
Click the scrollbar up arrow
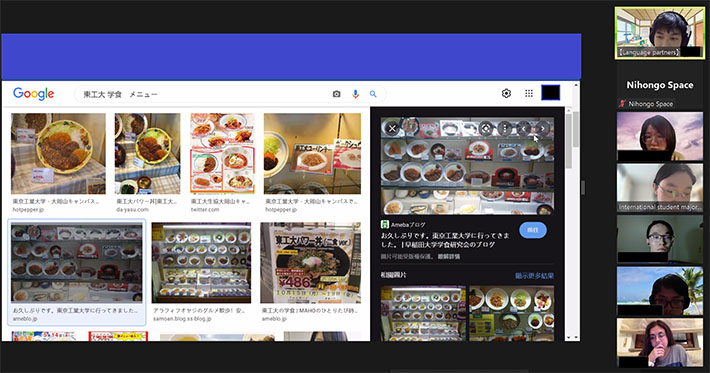[576, 85]
